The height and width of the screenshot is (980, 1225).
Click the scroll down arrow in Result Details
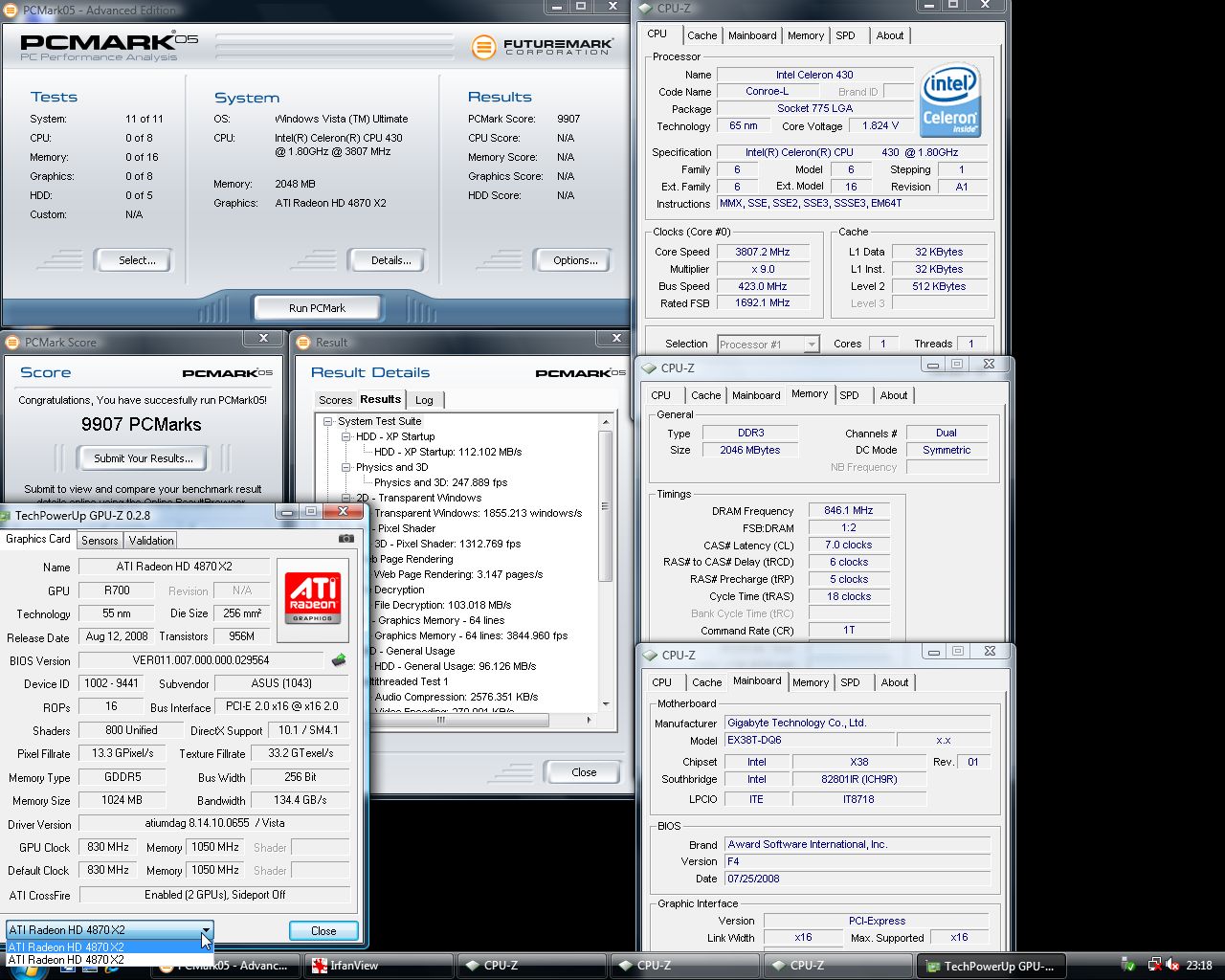coord(605,704)
